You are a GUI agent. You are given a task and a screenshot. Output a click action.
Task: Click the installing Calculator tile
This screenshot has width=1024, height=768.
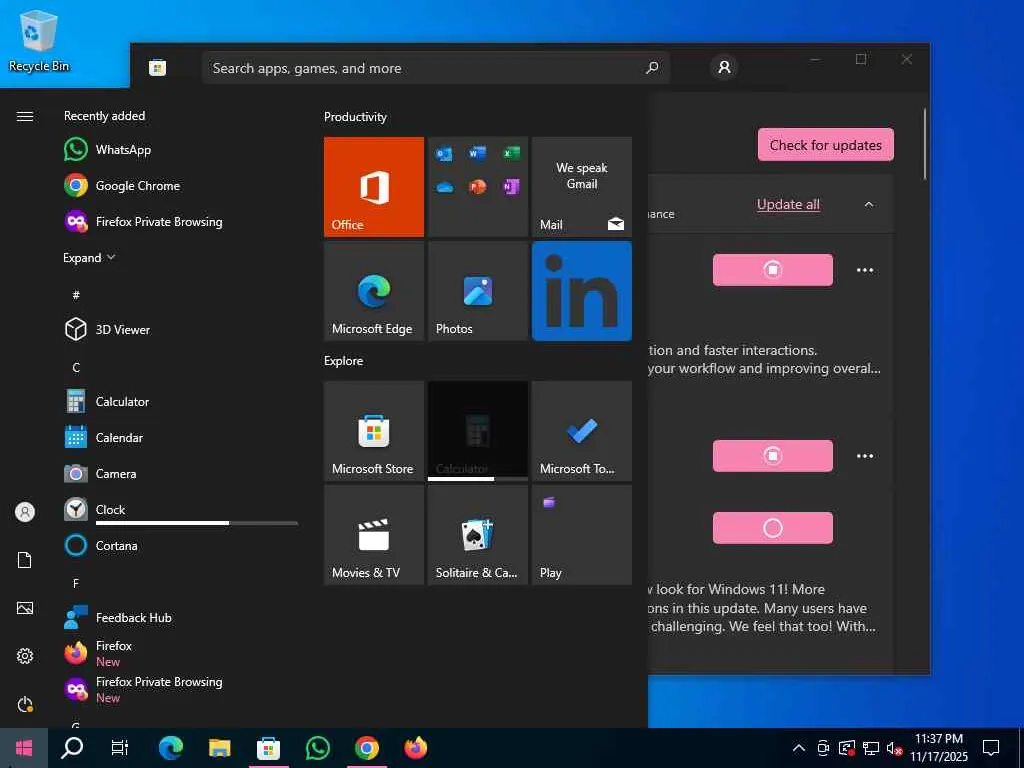477,431
